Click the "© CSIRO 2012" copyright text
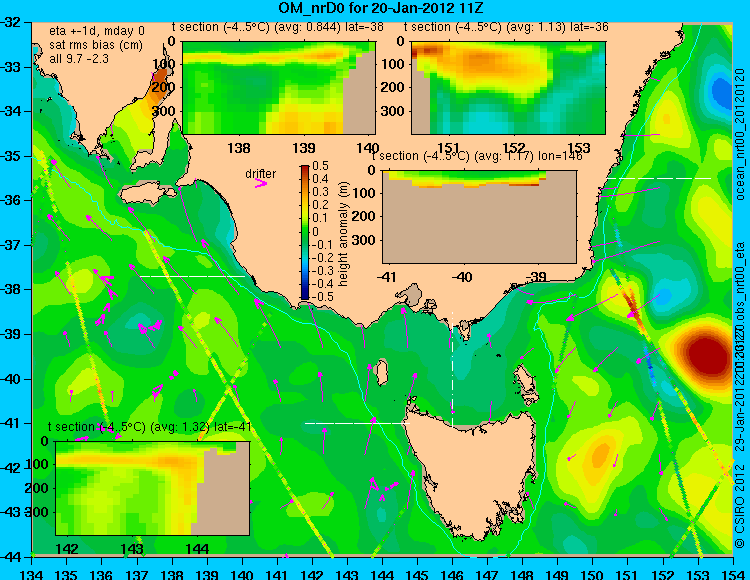Screen dimensions: 750x580 tap(740, 505)
